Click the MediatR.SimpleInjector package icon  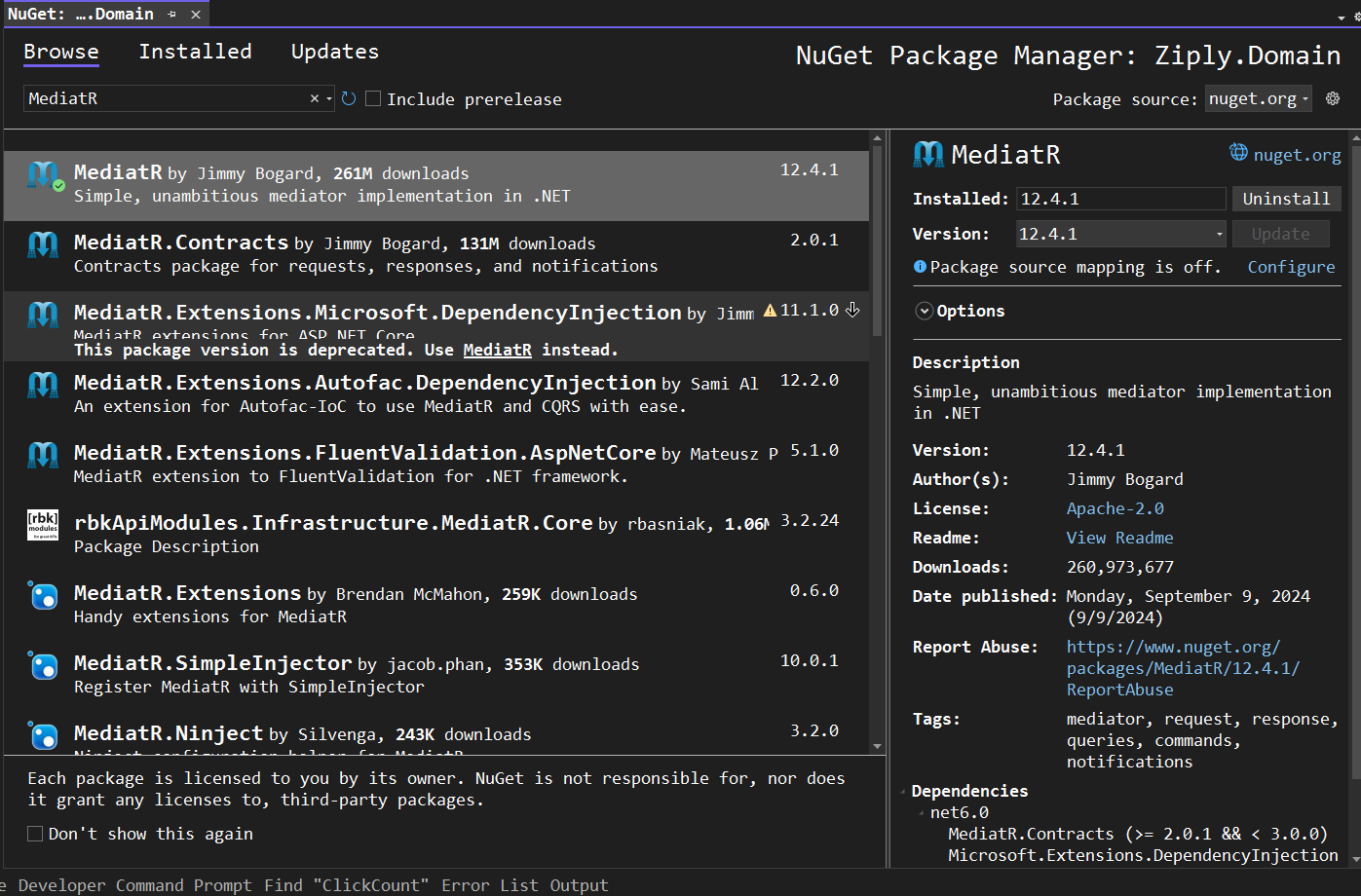[43, 665]
